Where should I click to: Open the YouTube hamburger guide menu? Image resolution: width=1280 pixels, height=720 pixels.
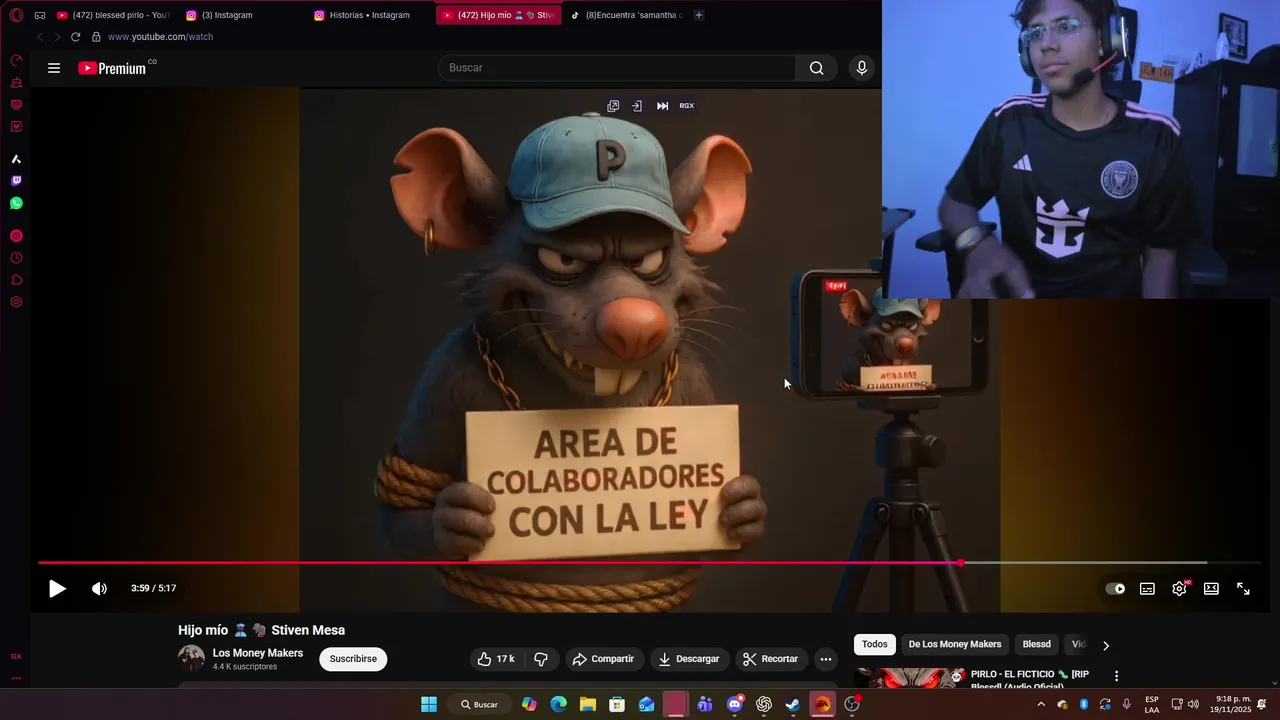pos(54,68)
